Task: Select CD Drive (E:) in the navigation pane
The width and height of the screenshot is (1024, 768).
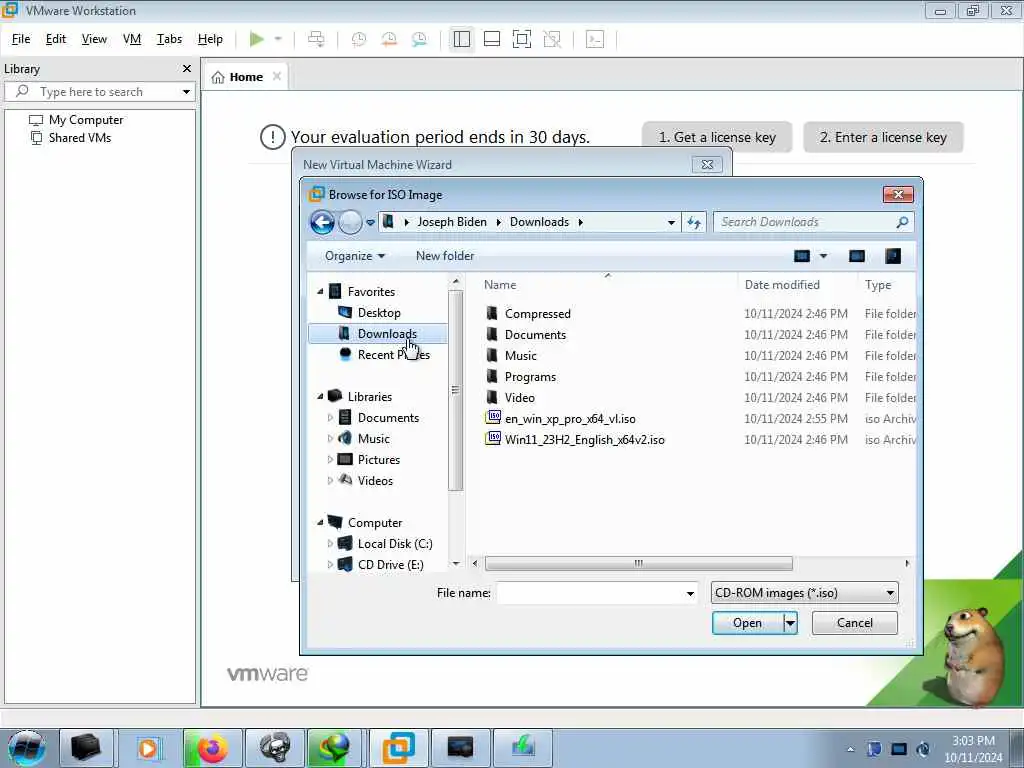Action: [390, 565]
